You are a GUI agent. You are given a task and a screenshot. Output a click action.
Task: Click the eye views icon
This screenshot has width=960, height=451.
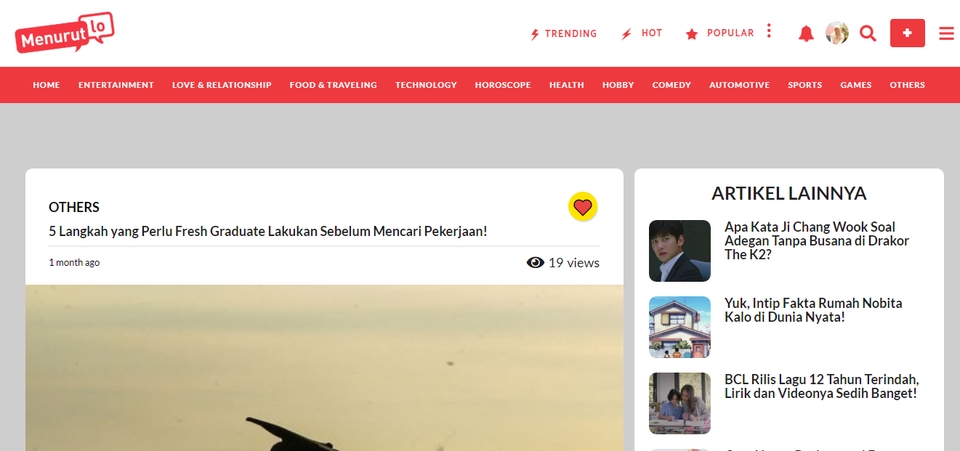pos(535,263)
